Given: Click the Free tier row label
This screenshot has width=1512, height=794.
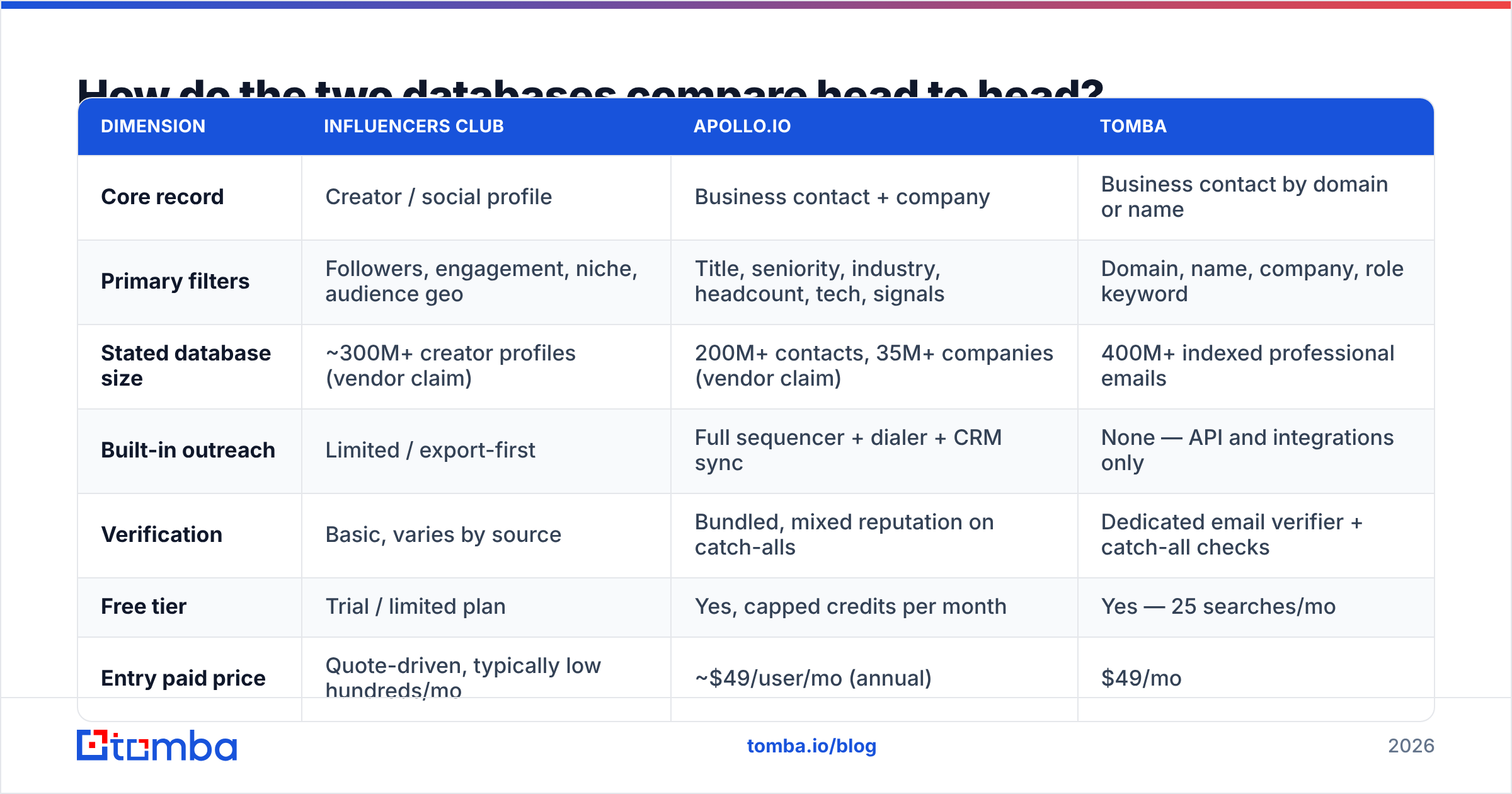Looking at the screenshot, I should pos(144,606).
